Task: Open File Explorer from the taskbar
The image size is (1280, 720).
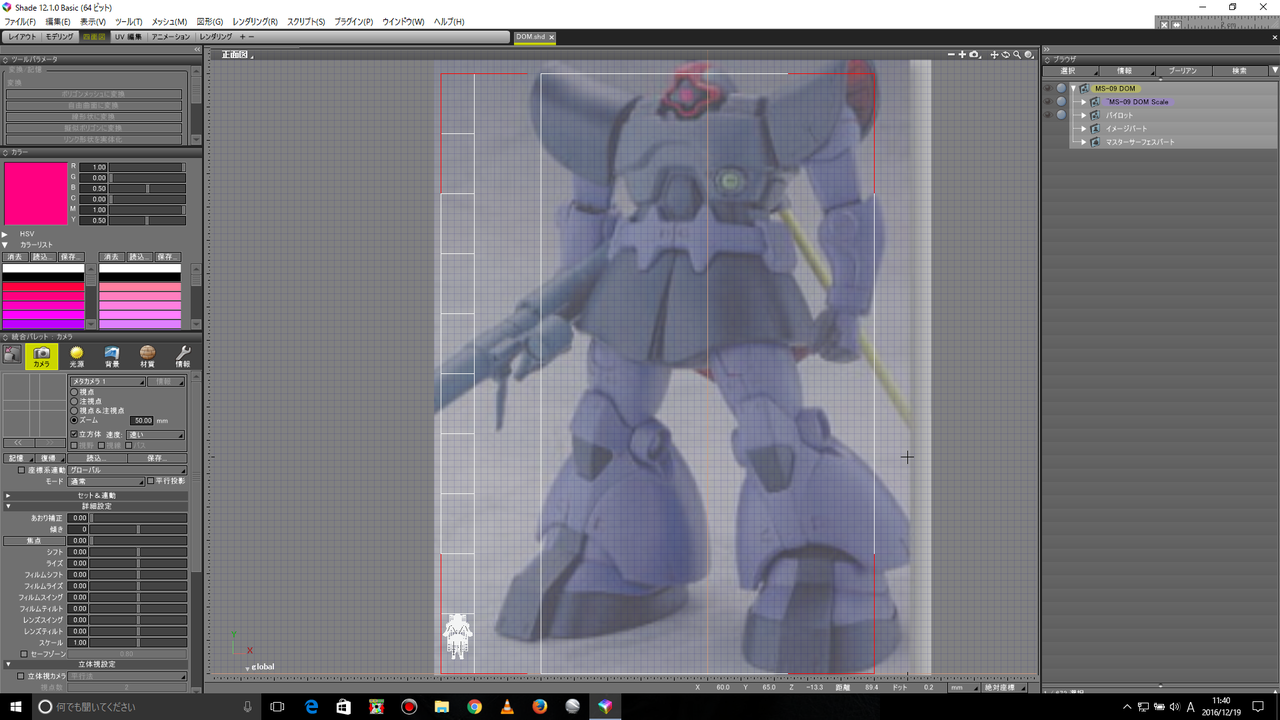Action: [x=441, y=706]
